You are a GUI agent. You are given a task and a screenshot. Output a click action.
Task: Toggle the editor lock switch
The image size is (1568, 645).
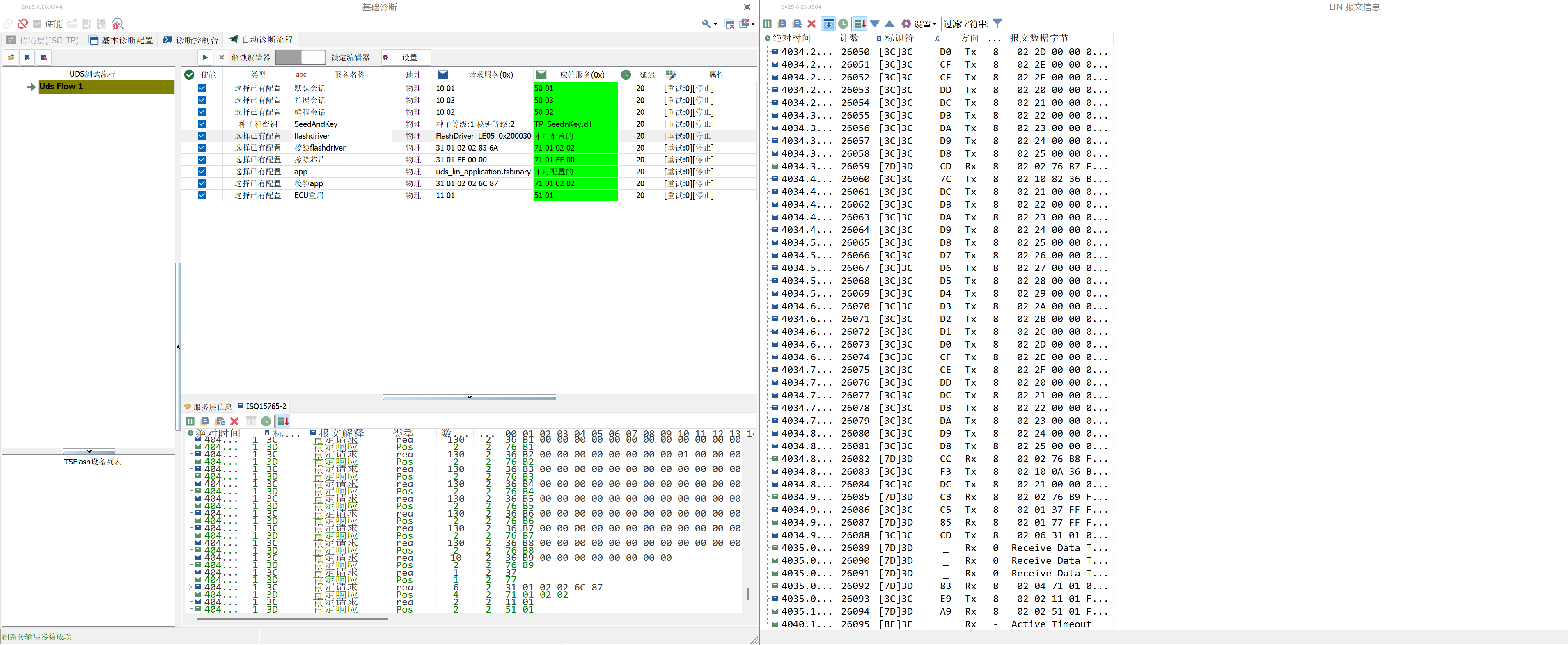pyautogui.click(x=301, y=57)
